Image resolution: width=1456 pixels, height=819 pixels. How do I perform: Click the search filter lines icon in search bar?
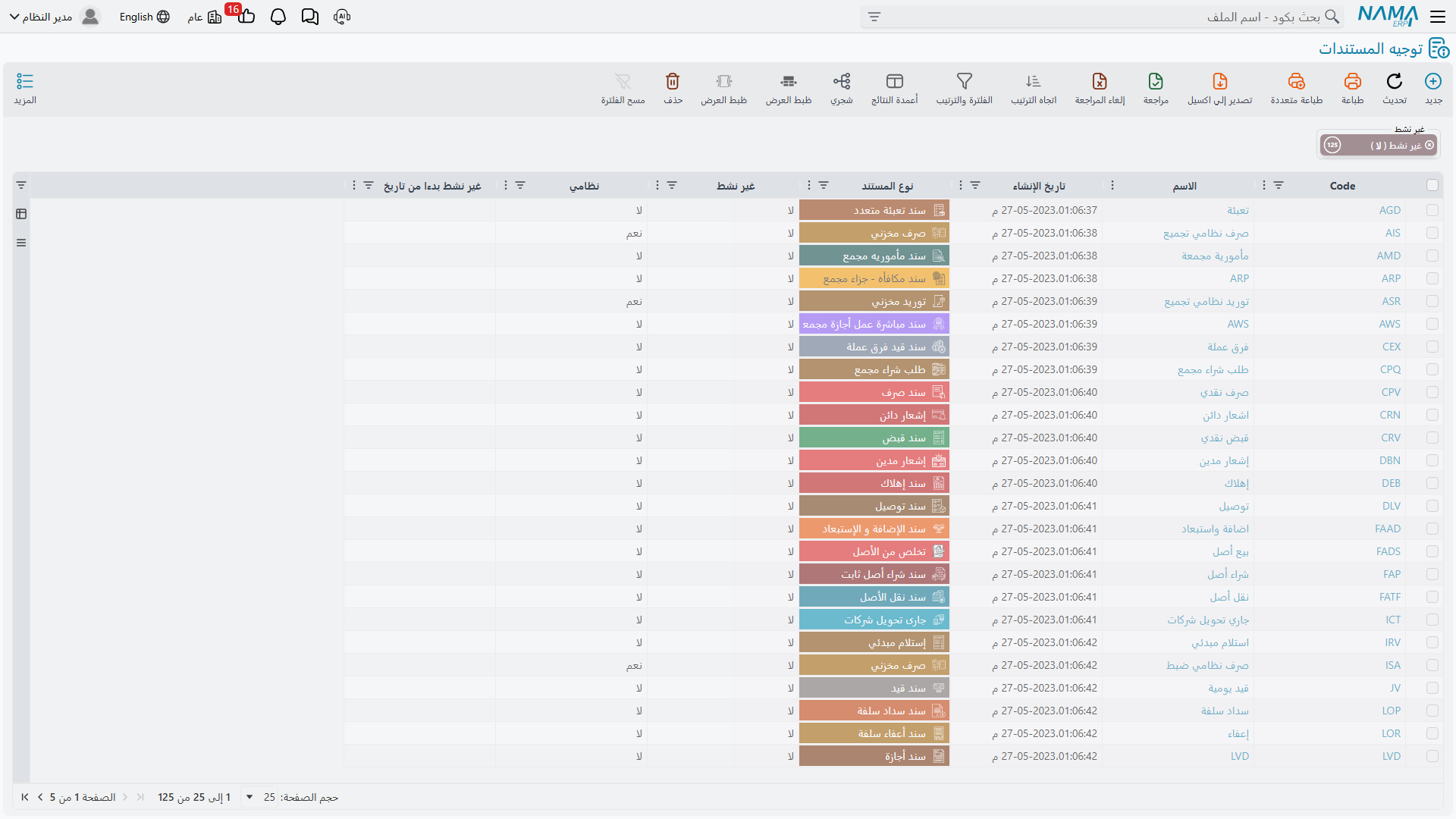(x=874, y=17)
